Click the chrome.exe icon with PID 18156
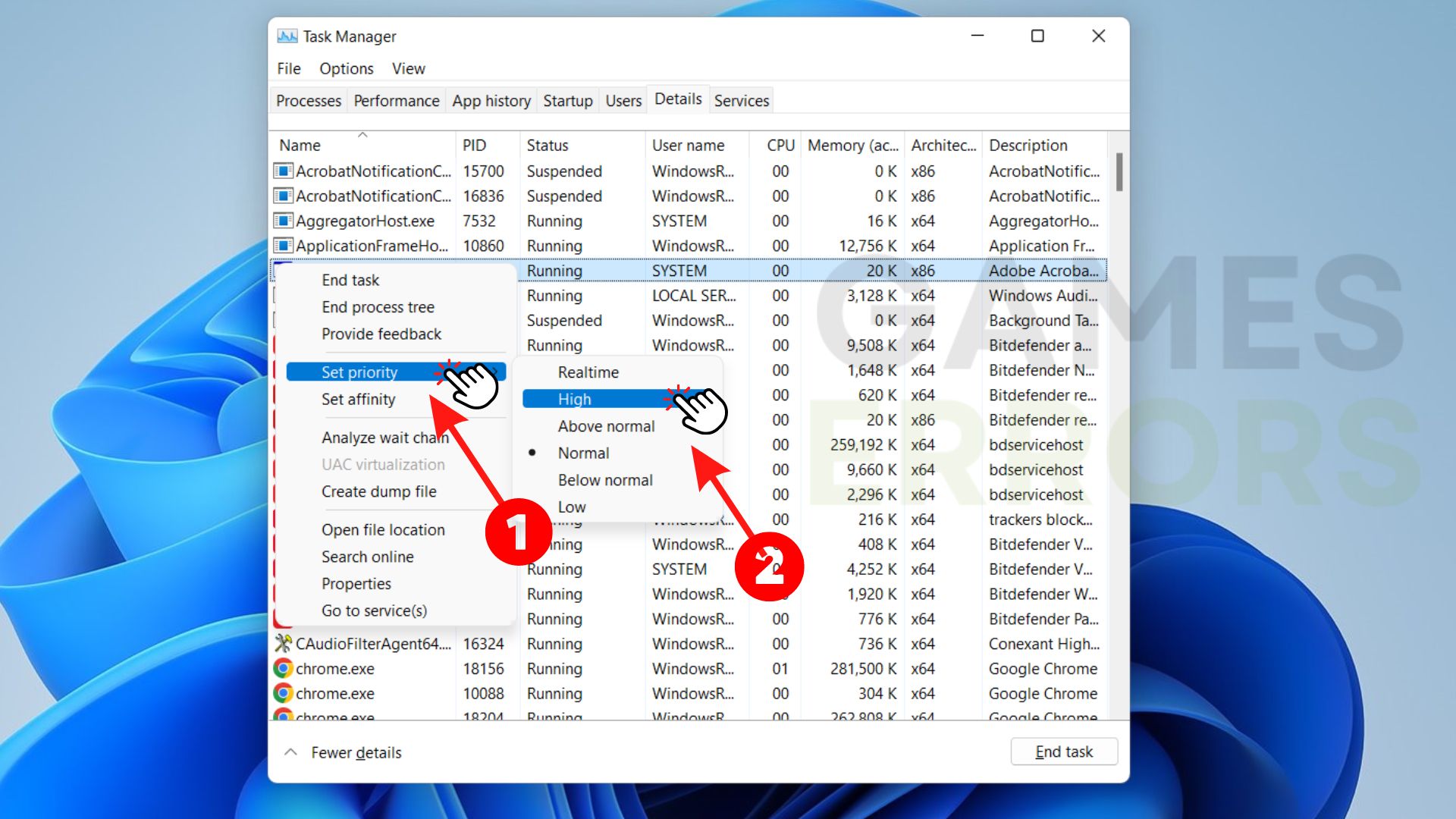 point(283,669)
